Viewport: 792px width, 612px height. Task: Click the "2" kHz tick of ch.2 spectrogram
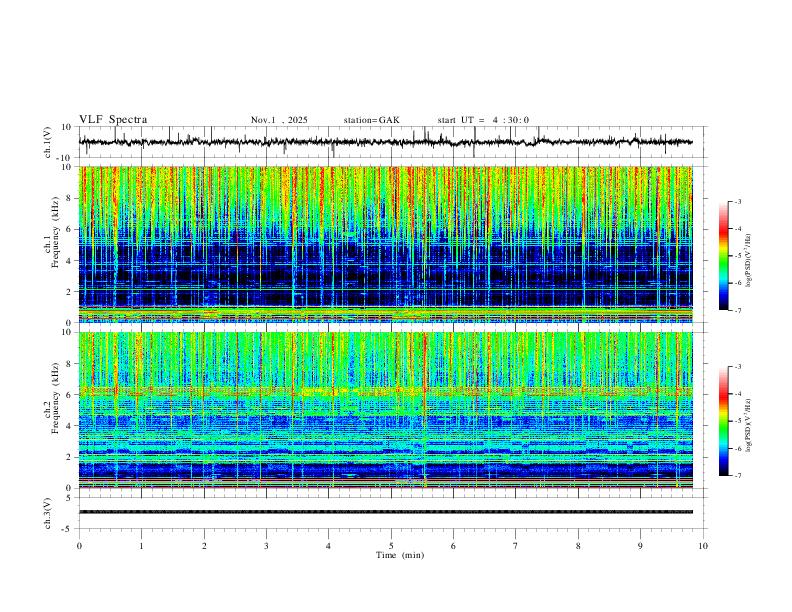(x=70, y=457)
